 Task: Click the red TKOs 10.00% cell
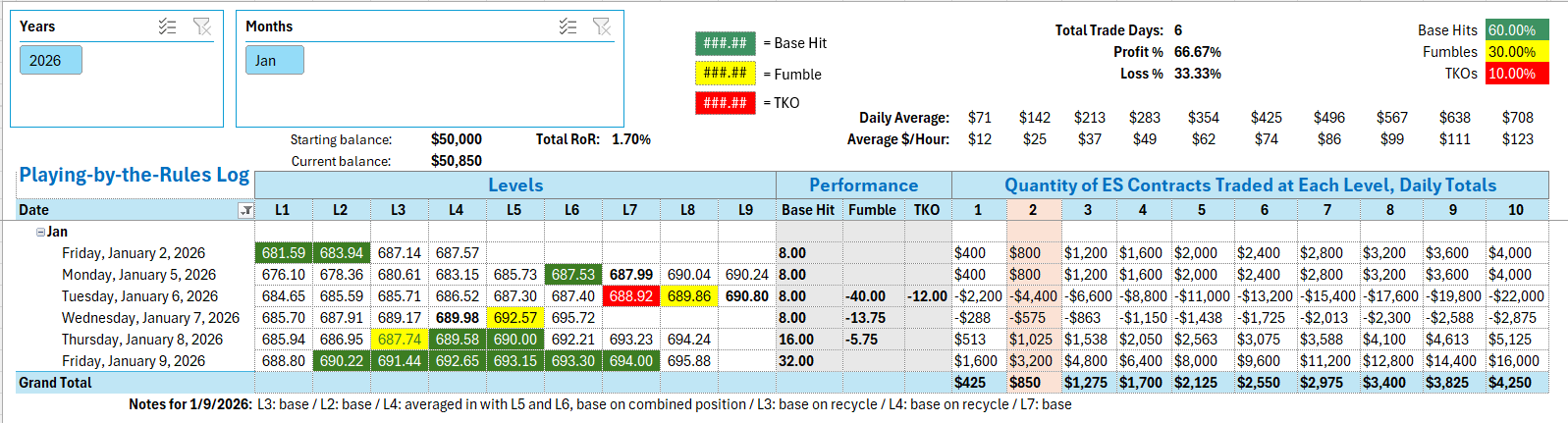tap(1516, 74)
